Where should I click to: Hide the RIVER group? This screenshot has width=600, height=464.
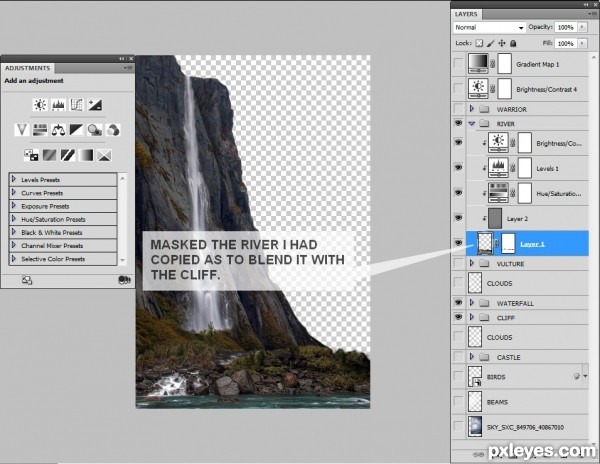pyautogui.click(x=458, y=123)
